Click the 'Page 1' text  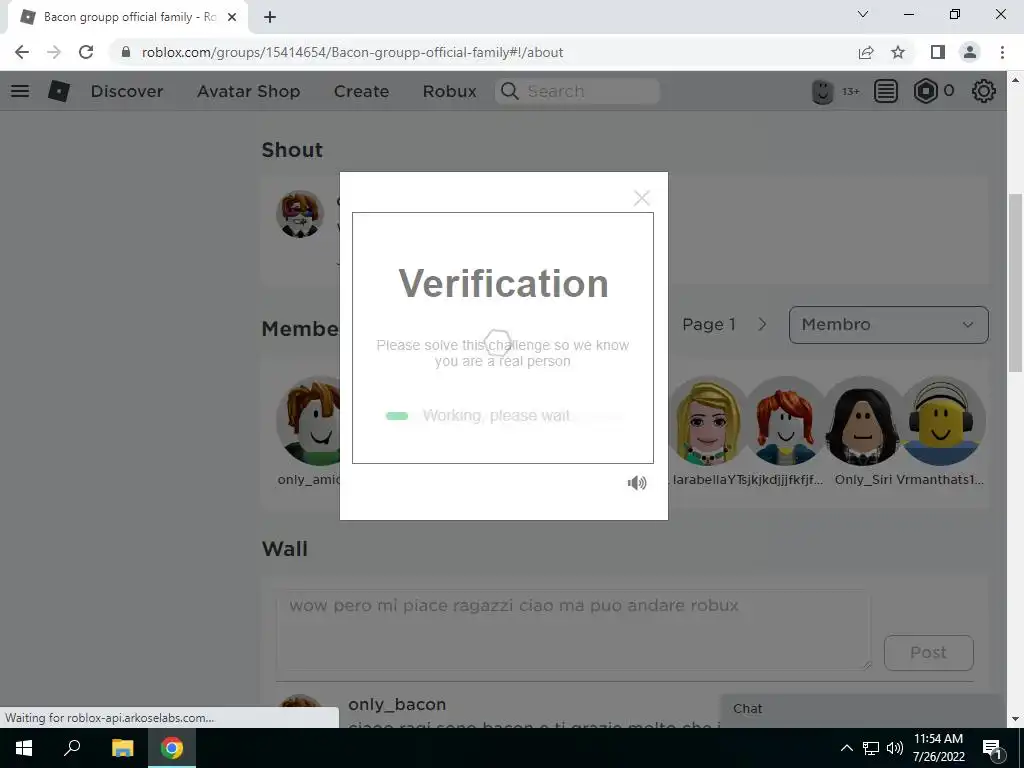(x=709, y=325)
